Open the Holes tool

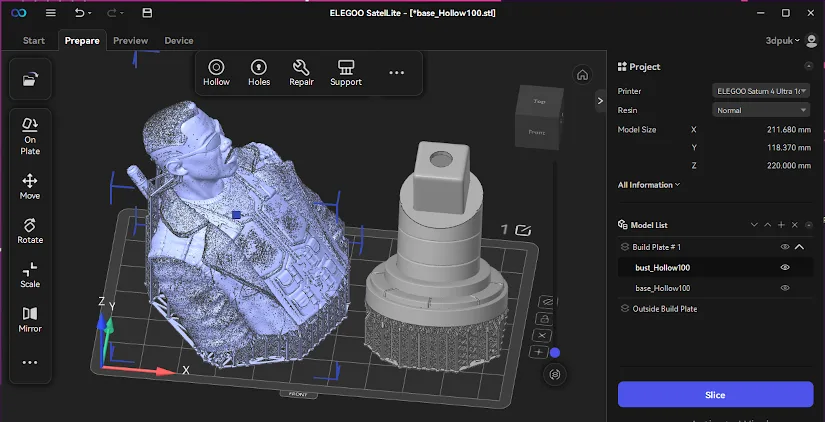point(259,73)
